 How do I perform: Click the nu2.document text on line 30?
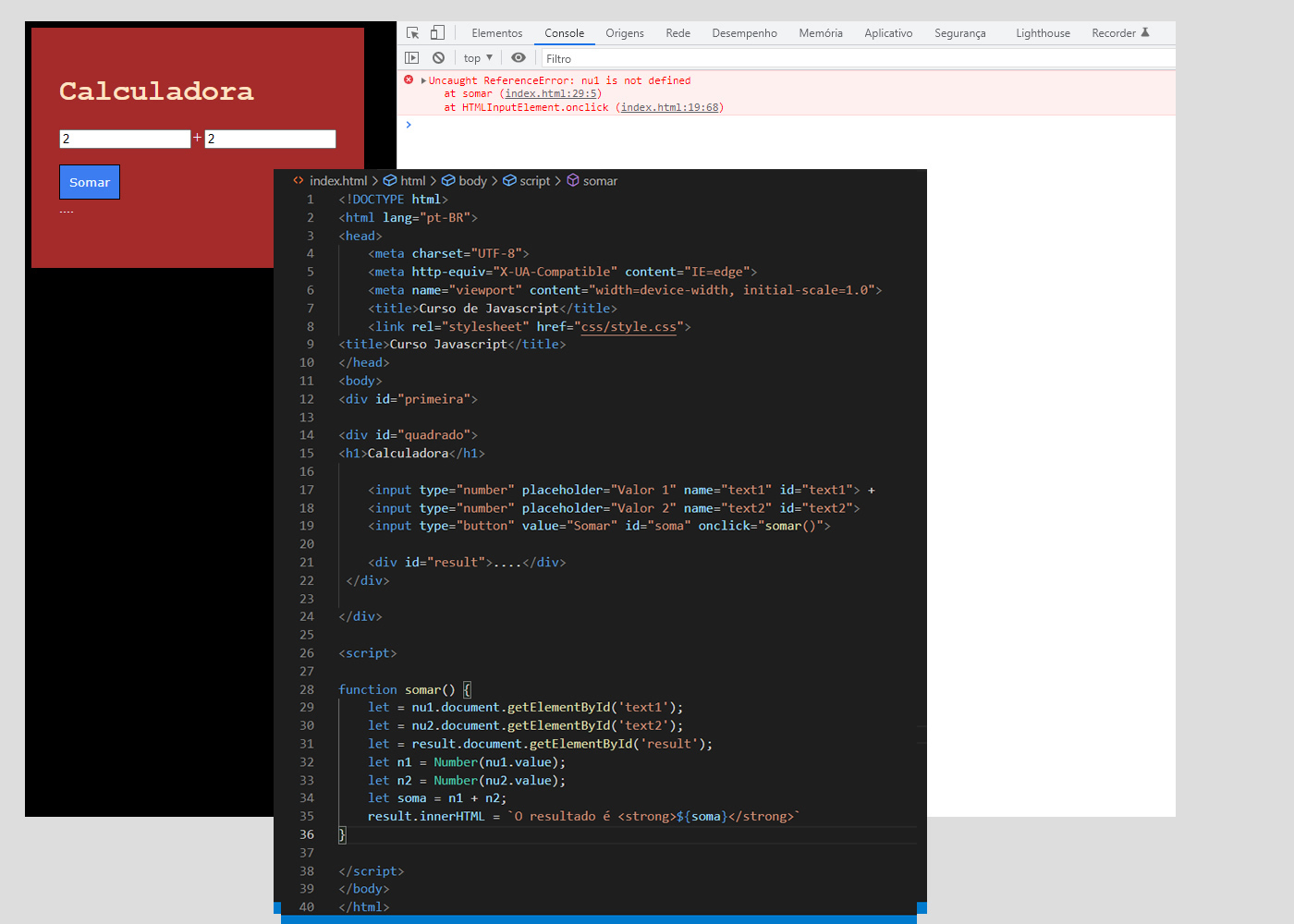[x=456, y=725]
